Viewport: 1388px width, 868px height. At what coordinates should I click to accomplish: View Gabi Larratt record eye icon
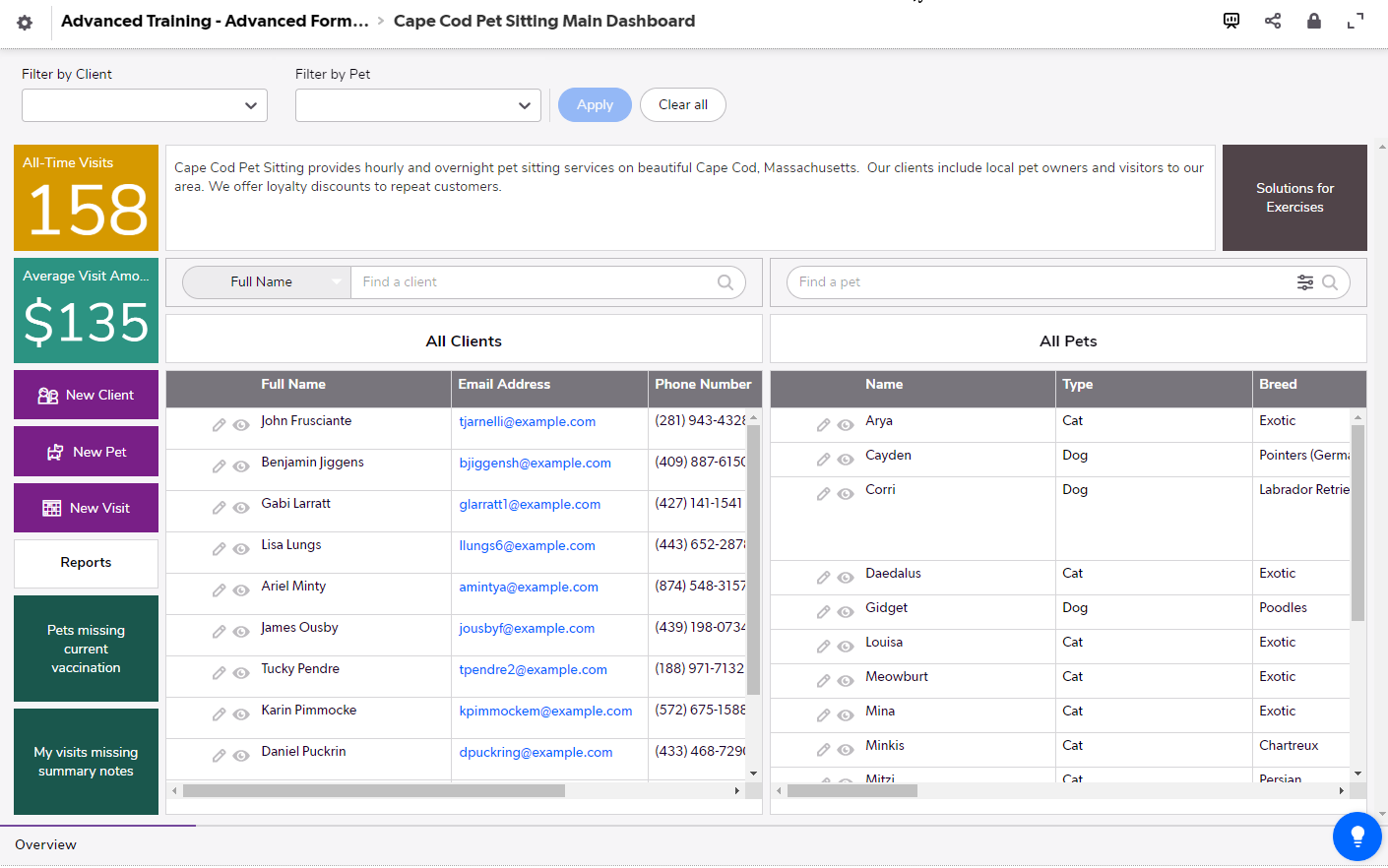click(x=241, y=508)
